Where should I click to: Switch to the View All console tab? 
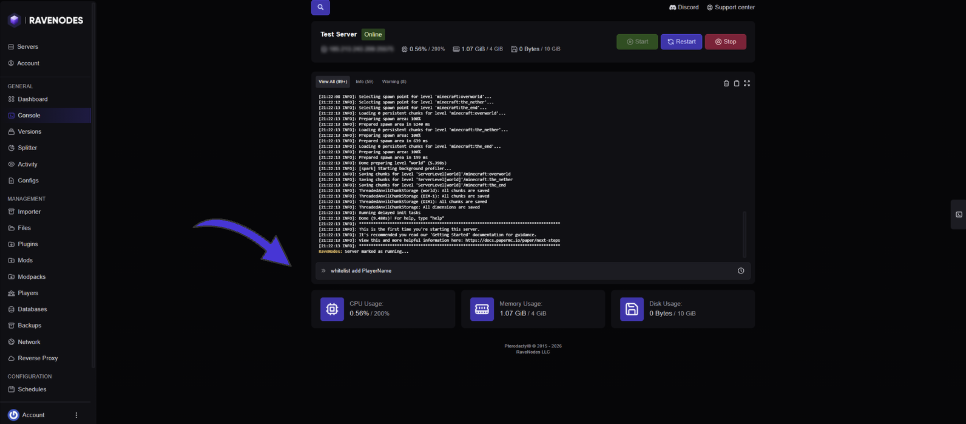pyautogui.click(x=333, y=81)
